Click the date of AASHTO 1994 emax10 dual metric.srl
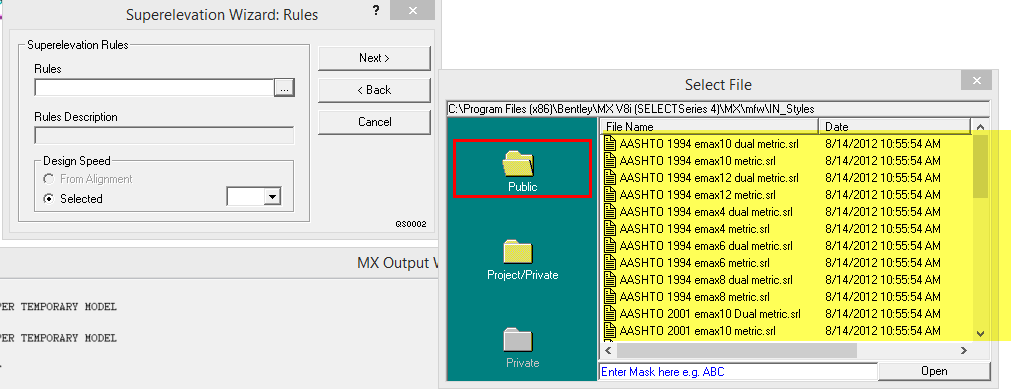1011x389 pixels. click(x=883, y=143)
